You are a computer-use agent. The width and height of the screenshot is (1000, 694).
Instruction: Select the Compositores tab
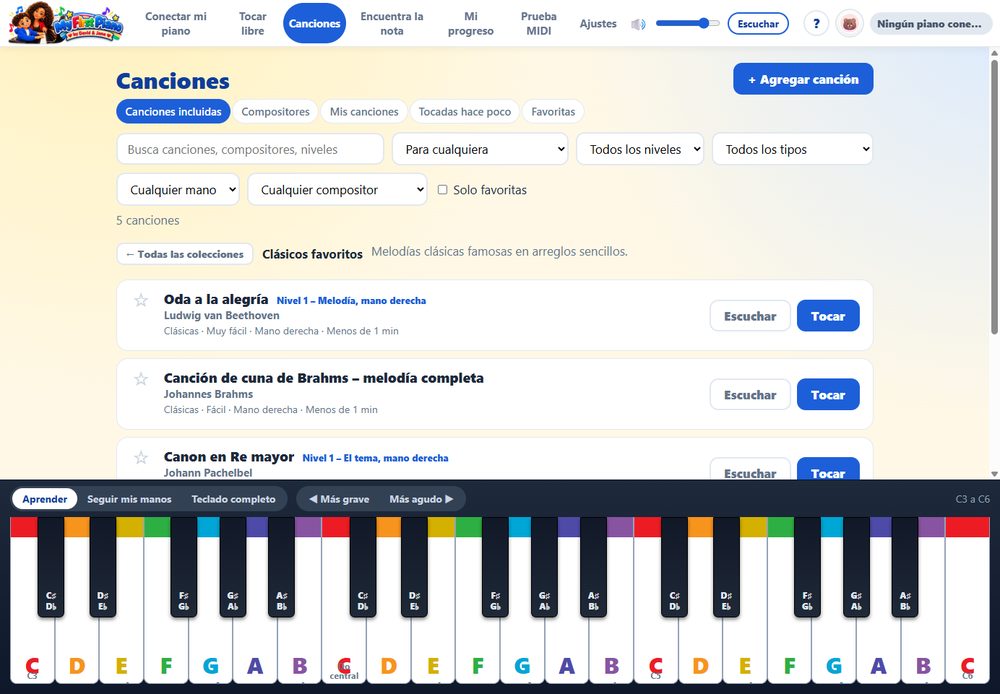point(276,112)
